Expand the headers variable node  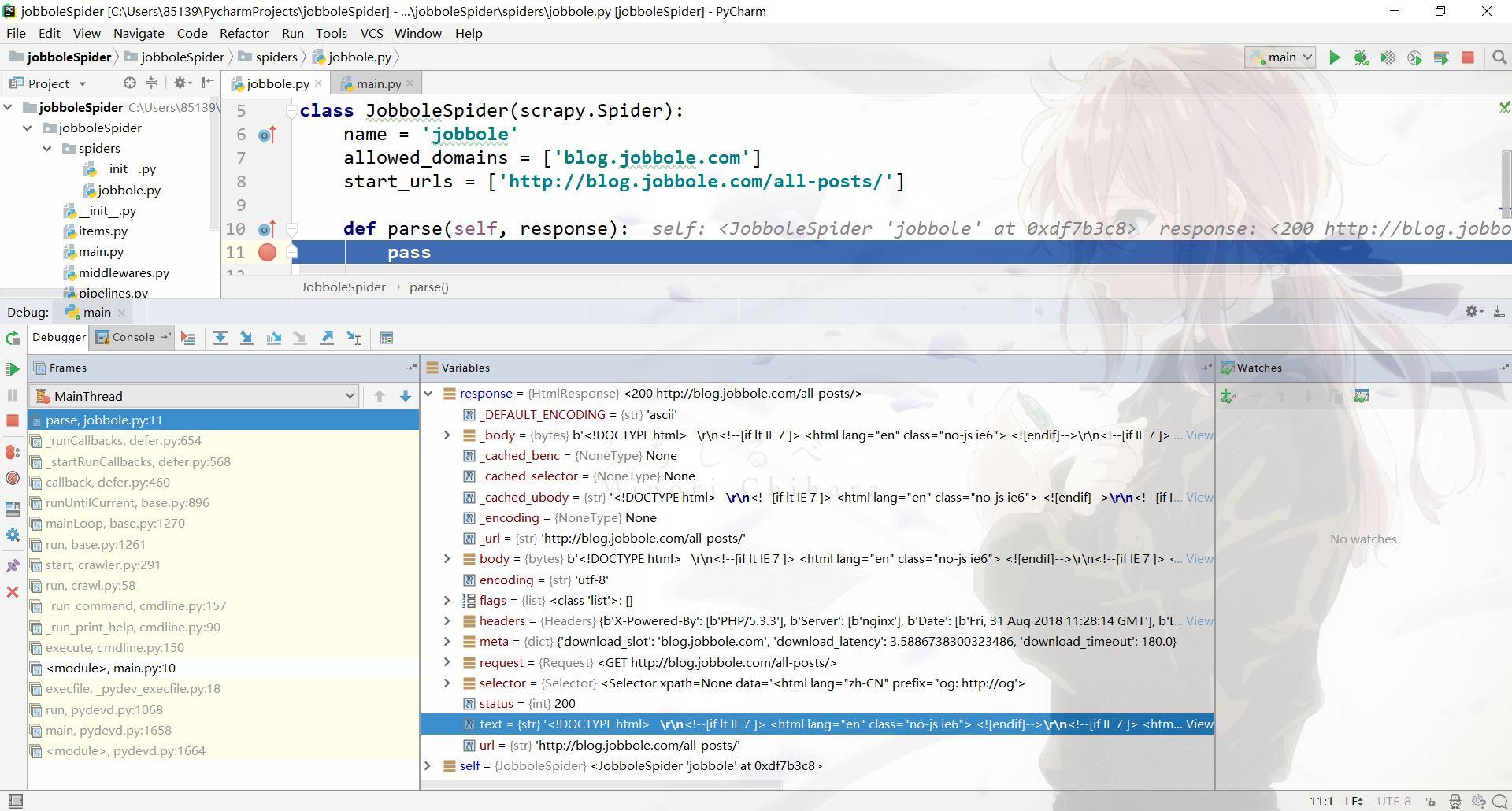[x=447, y=621]
